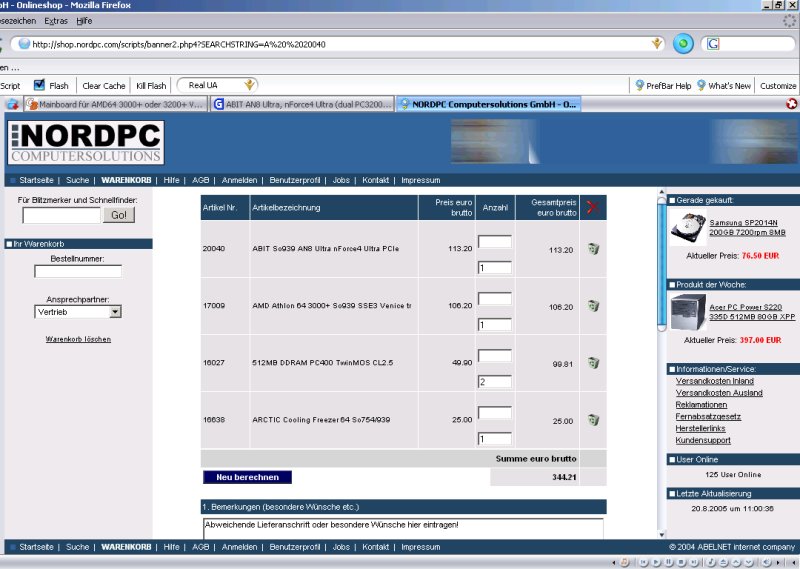Click the volume down chevron in status bar
The width and height of the screenshot is (800, 569).
click(x=749, y=562)
